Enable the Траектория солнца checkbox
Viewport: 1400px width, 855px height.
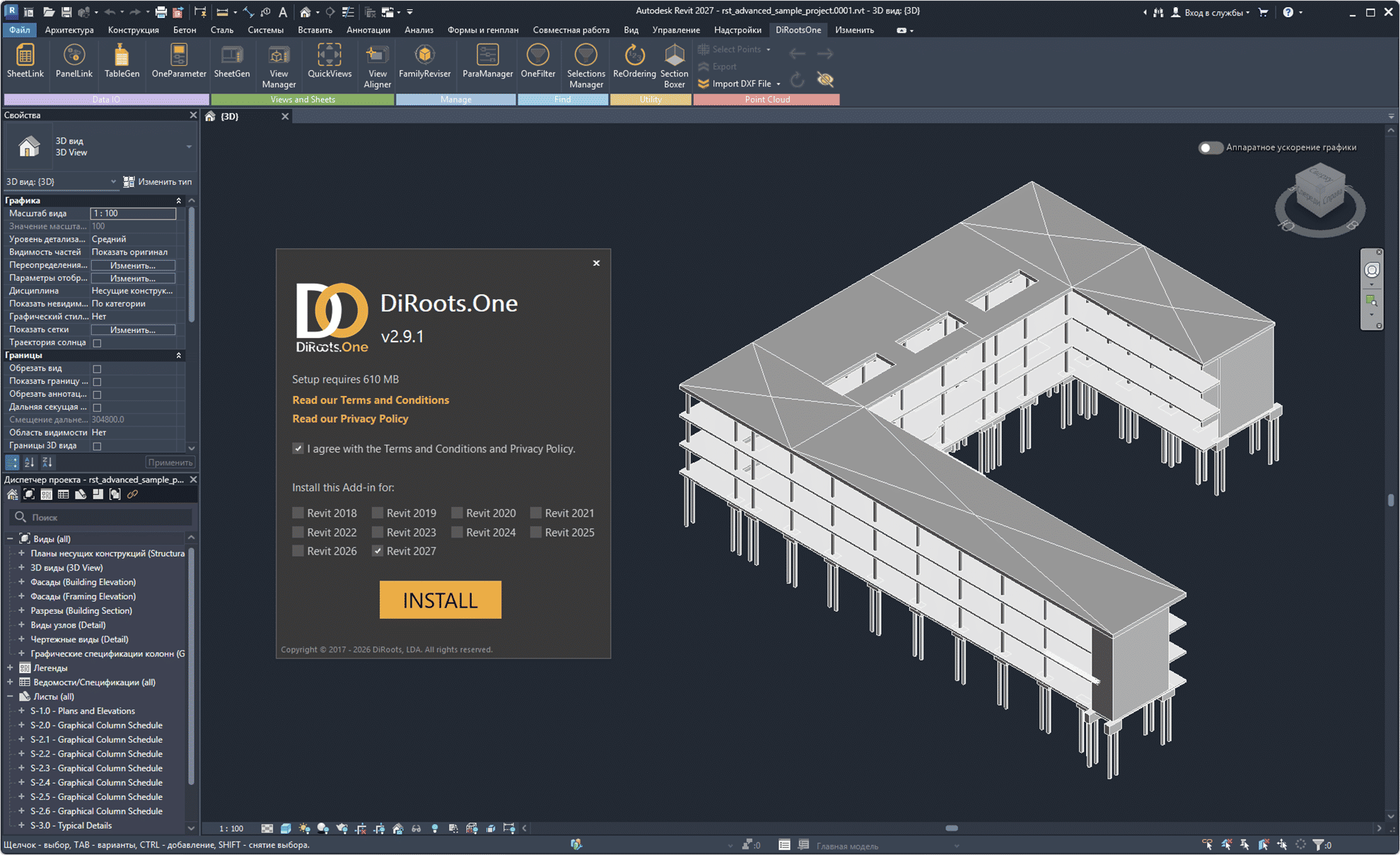(98, 343)
